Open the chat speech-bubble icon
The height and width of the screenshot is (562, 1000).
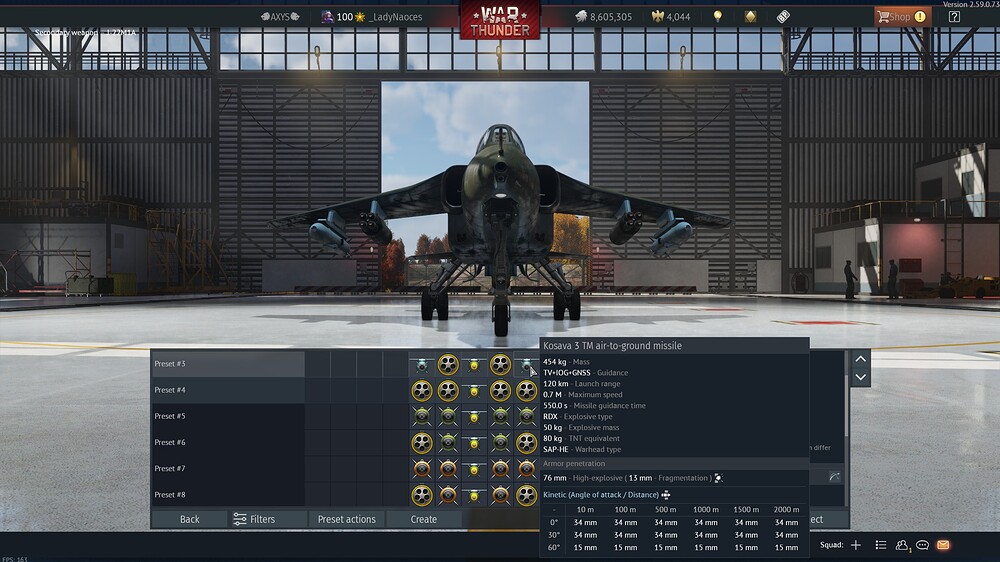coord(922,545)
